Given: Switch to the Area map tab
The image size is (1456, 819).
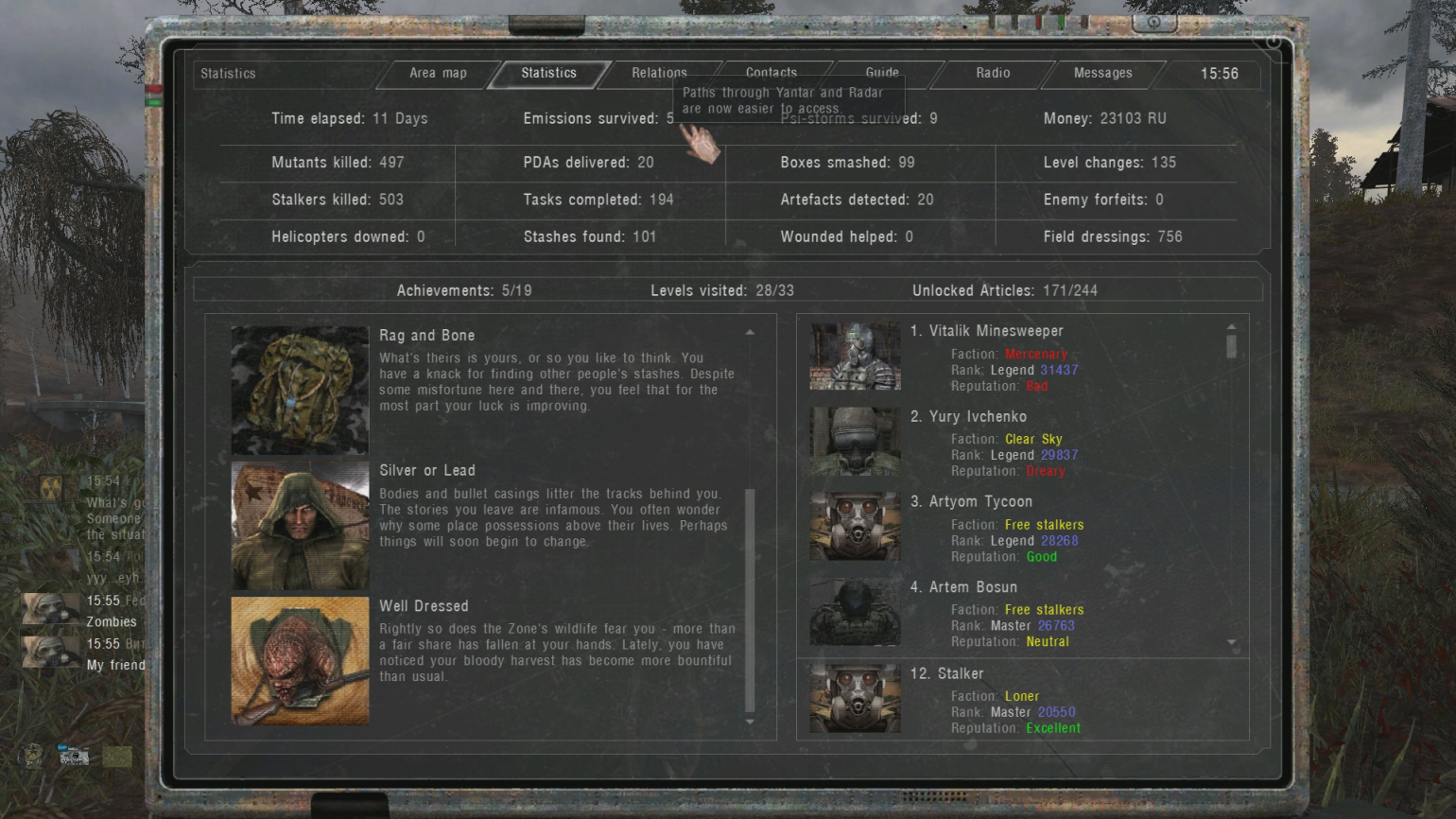Looking at the screenshot, I should tap(438, 73).
